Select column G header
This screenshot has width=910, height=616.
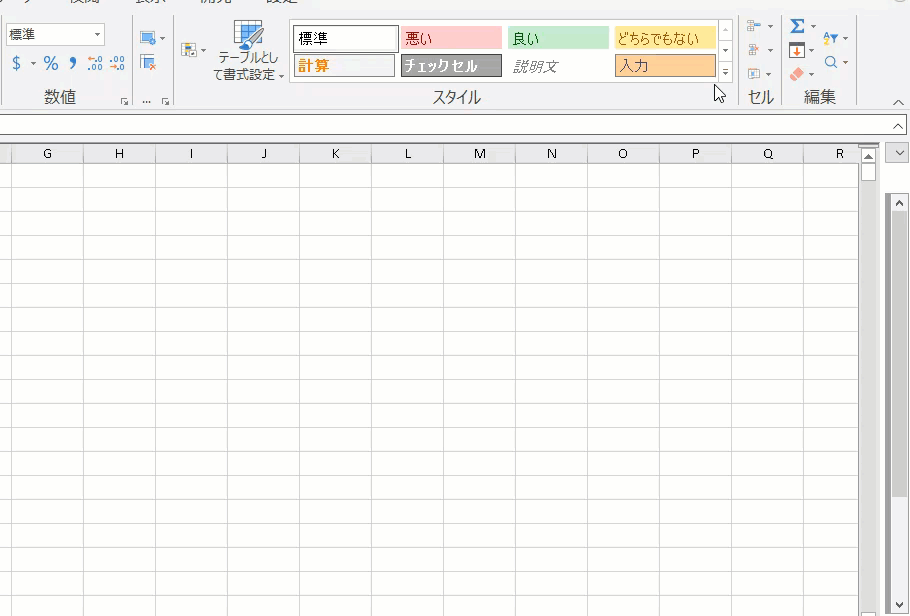[x=48, y=154]
